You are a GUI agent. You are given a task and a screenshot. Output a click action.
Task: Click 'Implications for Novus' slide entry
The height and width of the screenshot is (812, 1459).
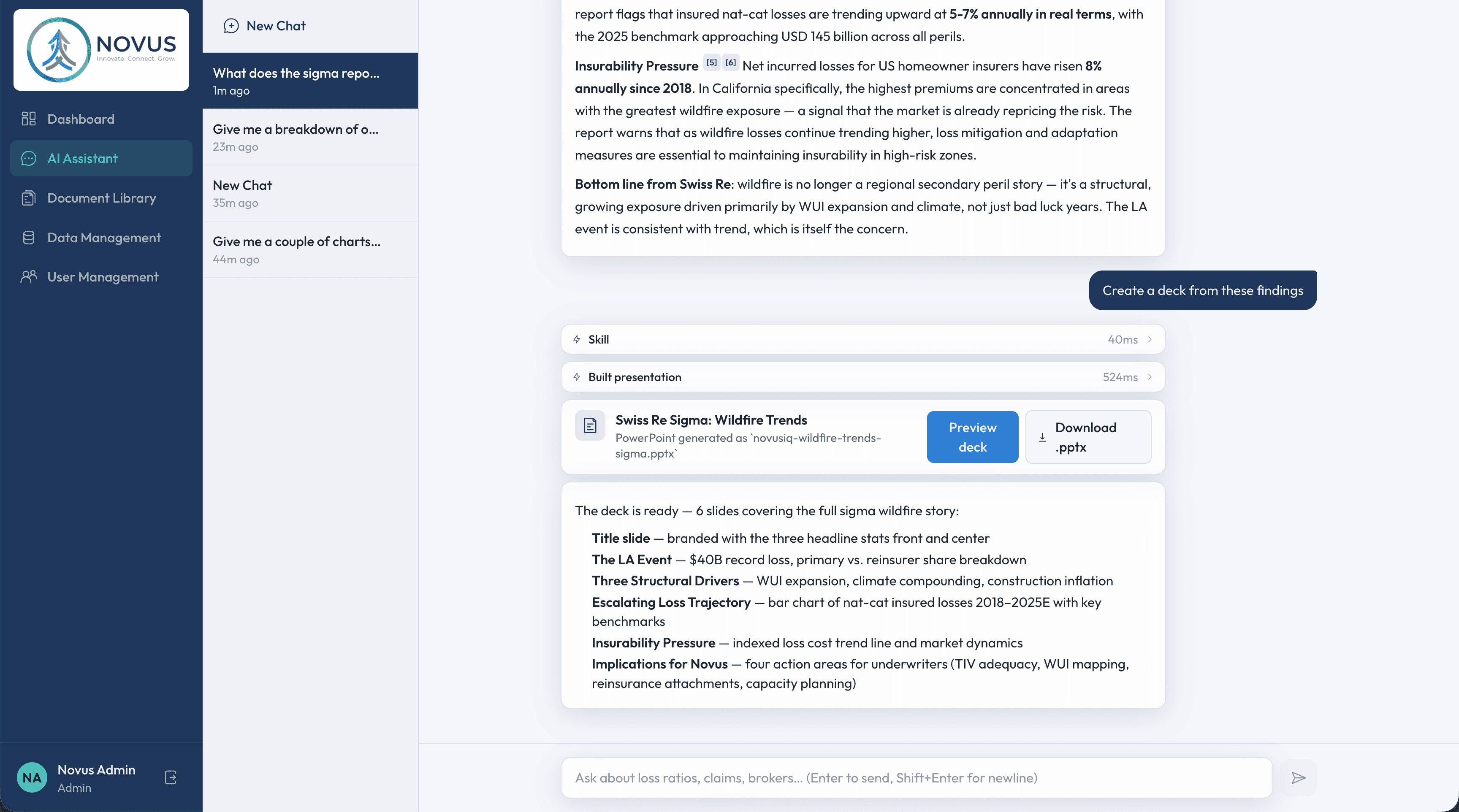(x=659, y=664)
